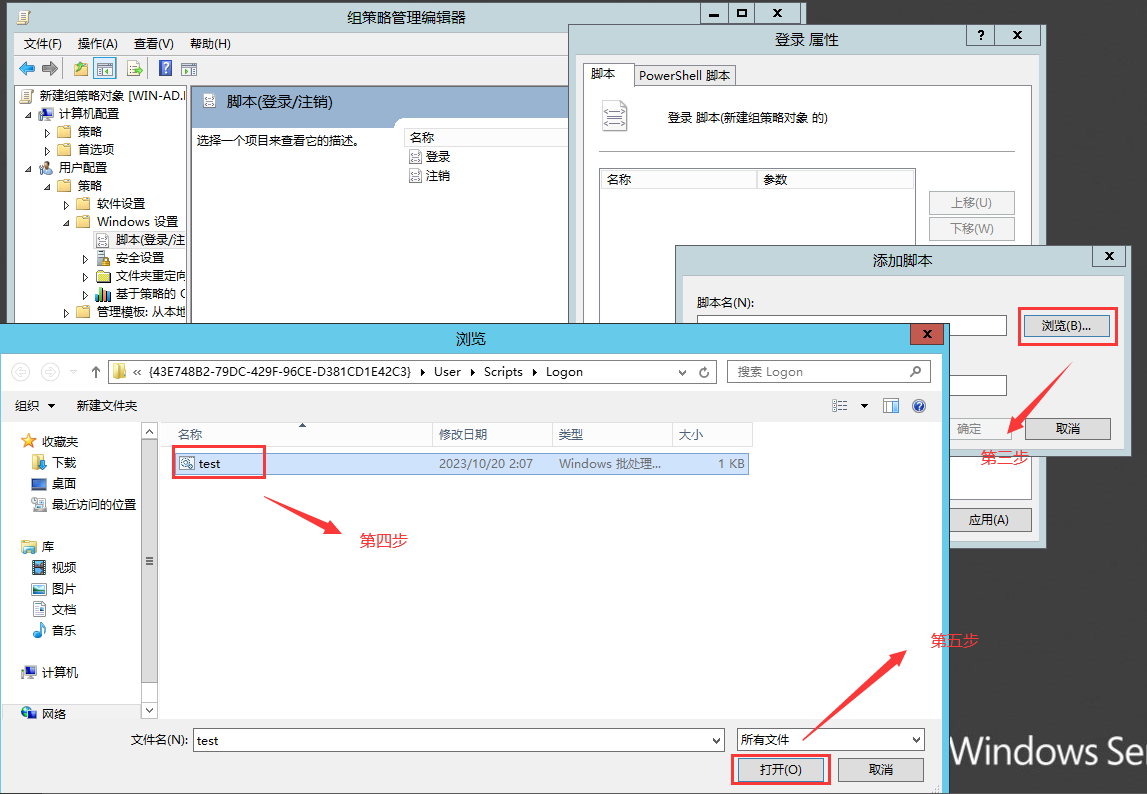This screenshot has width=1147, height=794.
Task: Click the back arrow in the MMC toolbar
Action: 27,69
